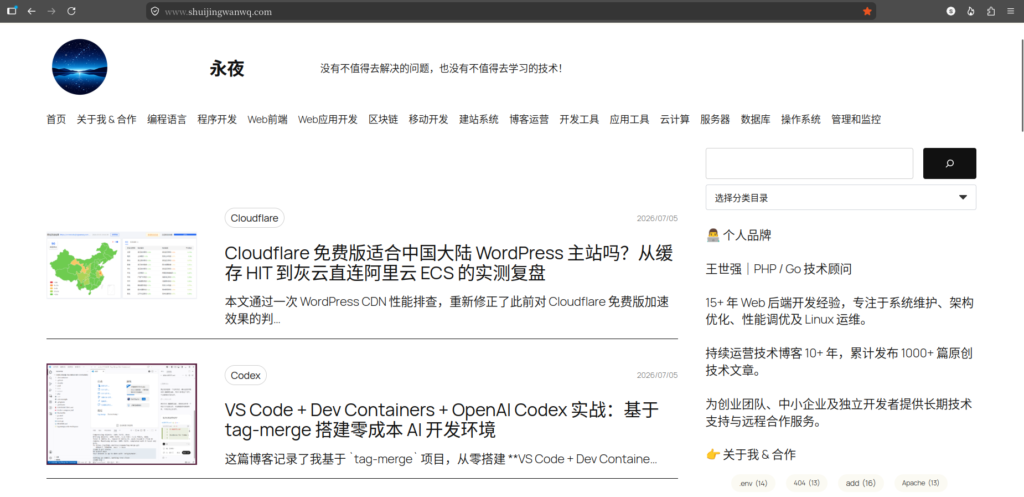
Task: Open the extensions puzzle icon
Action: 991,11
